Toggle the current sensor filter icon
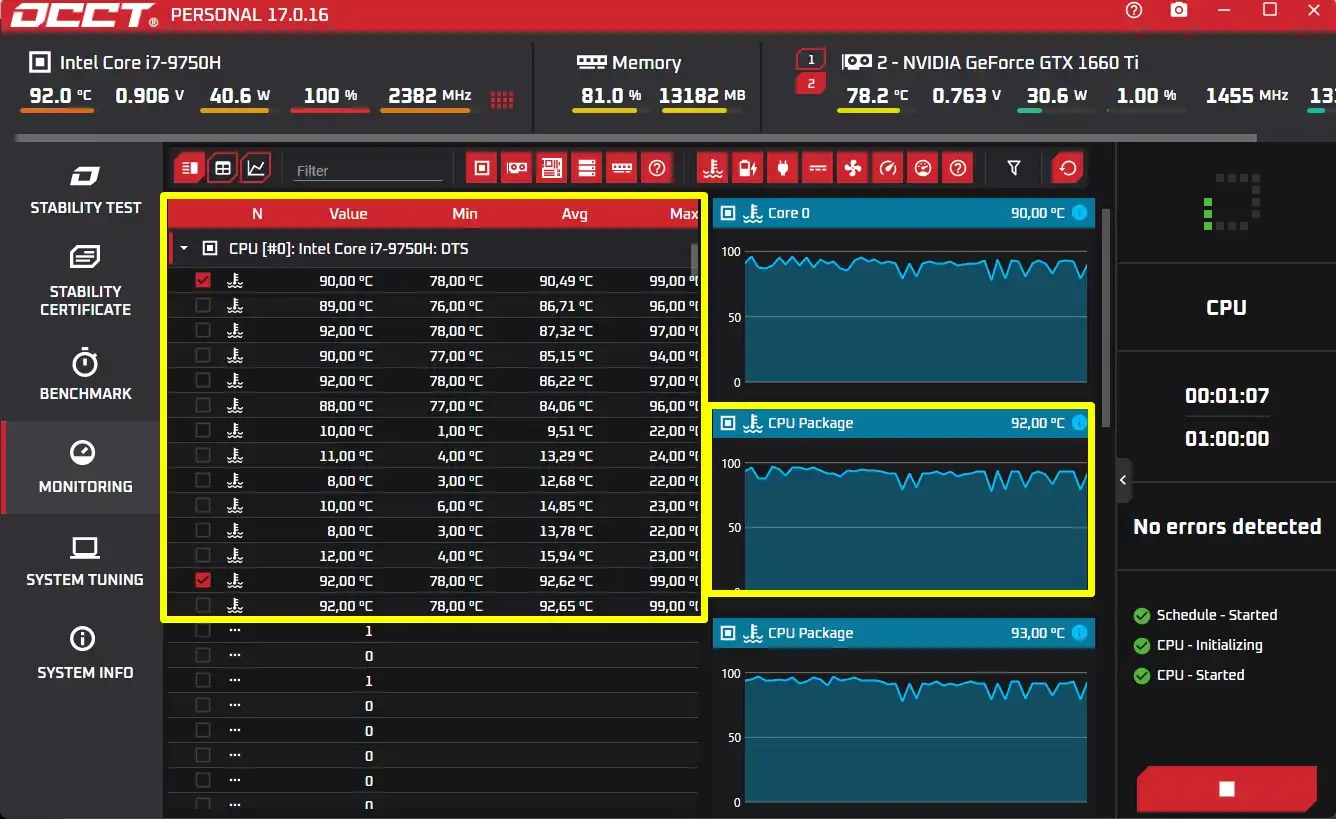The width and height of the screenshot is (1336, 819). tap(818, 168)
